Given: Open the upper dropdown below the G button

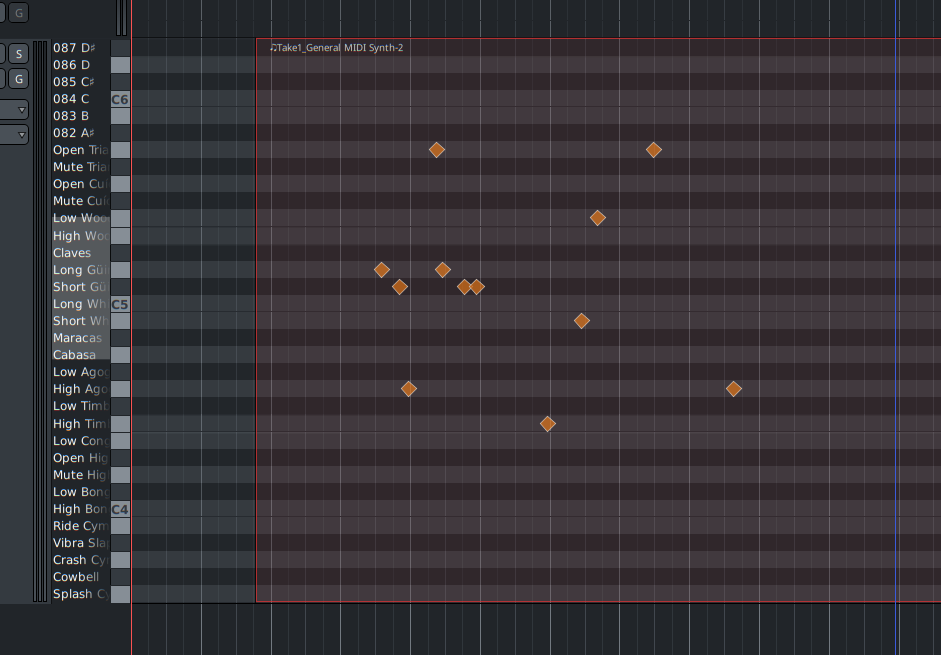Looking at the screenshot, I should coord(16,110).
